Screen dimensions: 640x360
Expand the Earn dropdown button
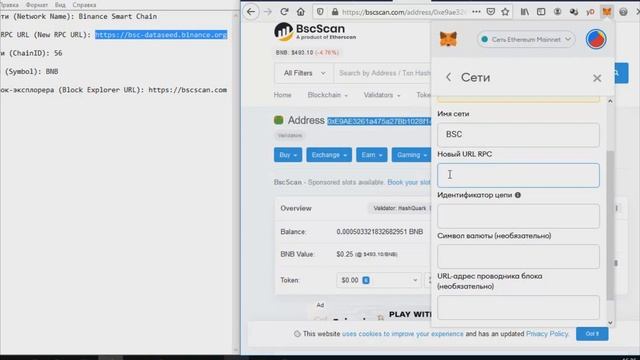(371, 155)
